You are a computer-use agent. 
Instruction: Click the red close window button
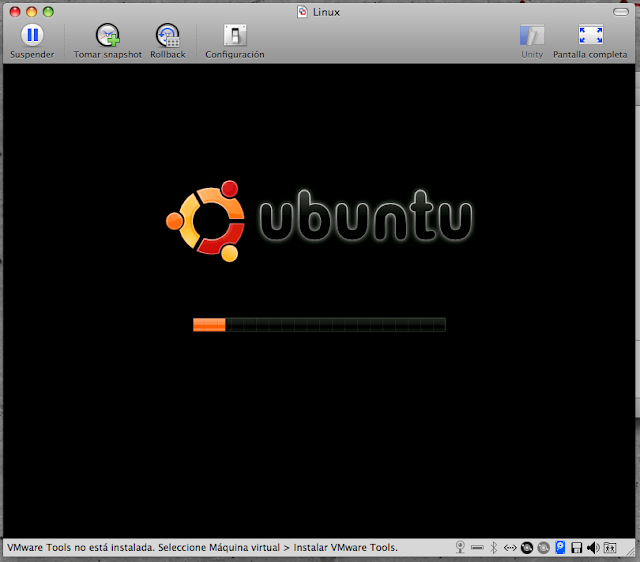[x=15, y=12]
